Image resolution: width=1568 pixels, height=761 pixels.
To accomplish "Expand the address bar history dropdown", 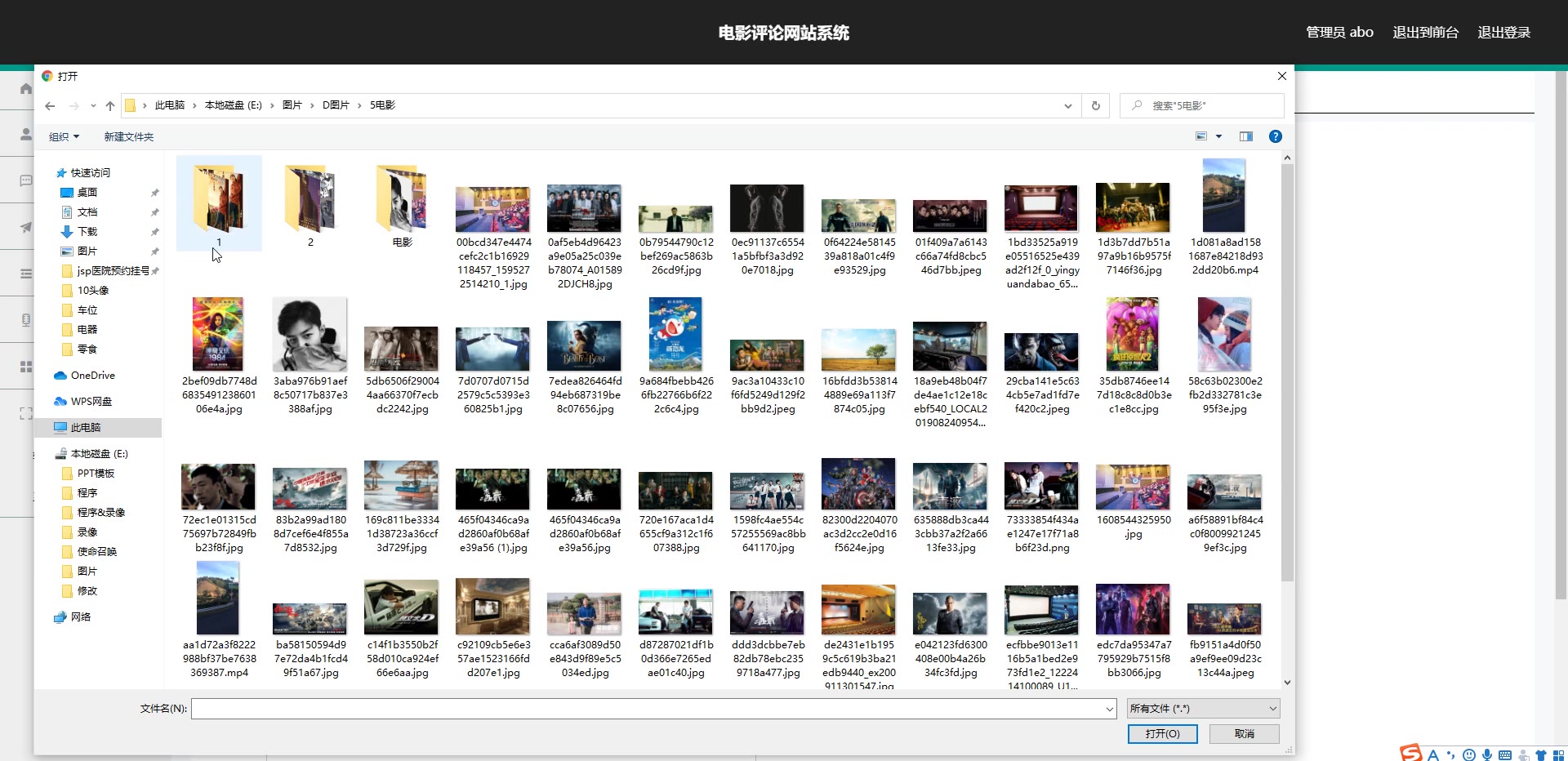I will (1067, 105).
